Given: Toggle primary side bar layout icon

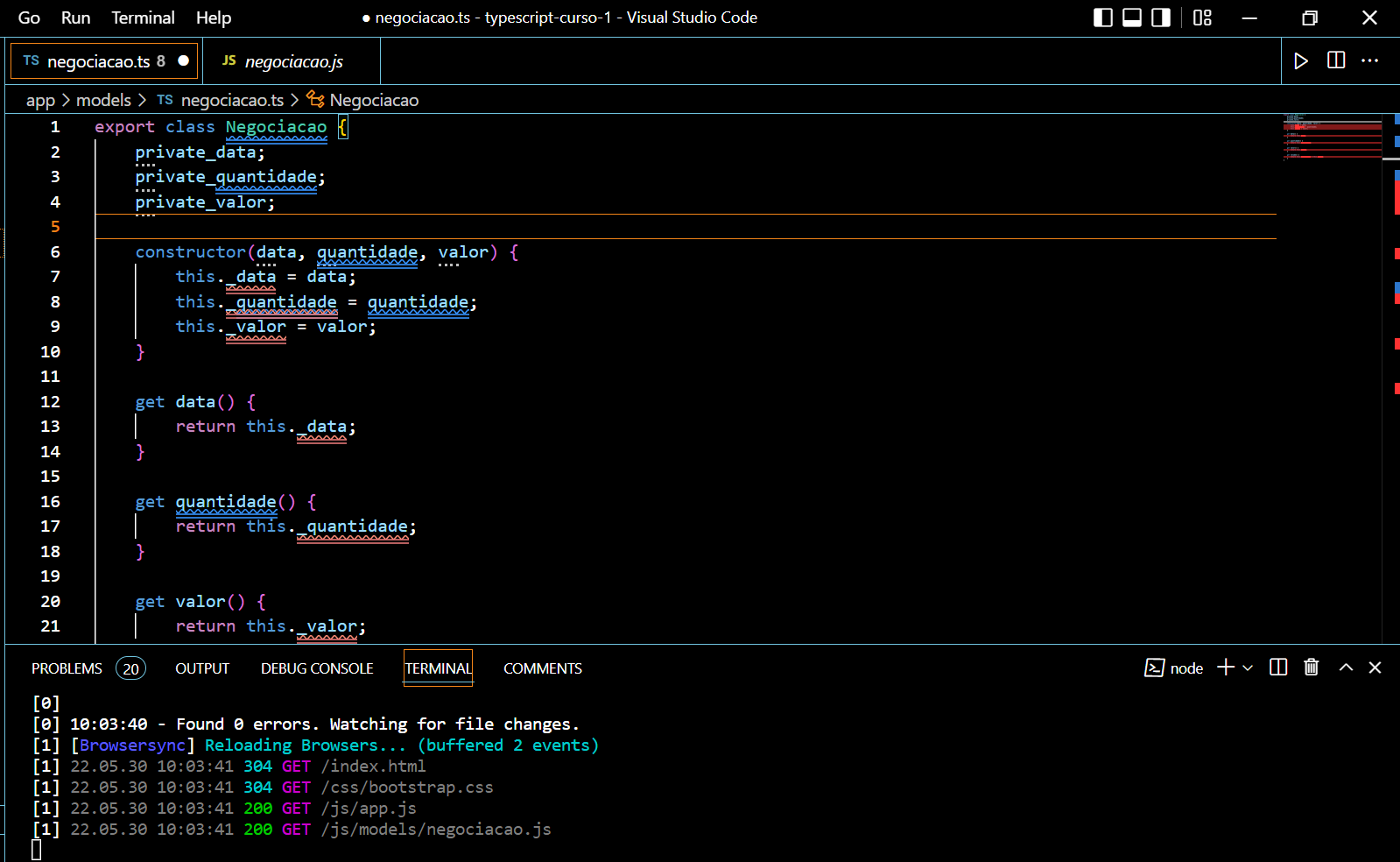Looking at the screenshot, I should (1103, 18).
